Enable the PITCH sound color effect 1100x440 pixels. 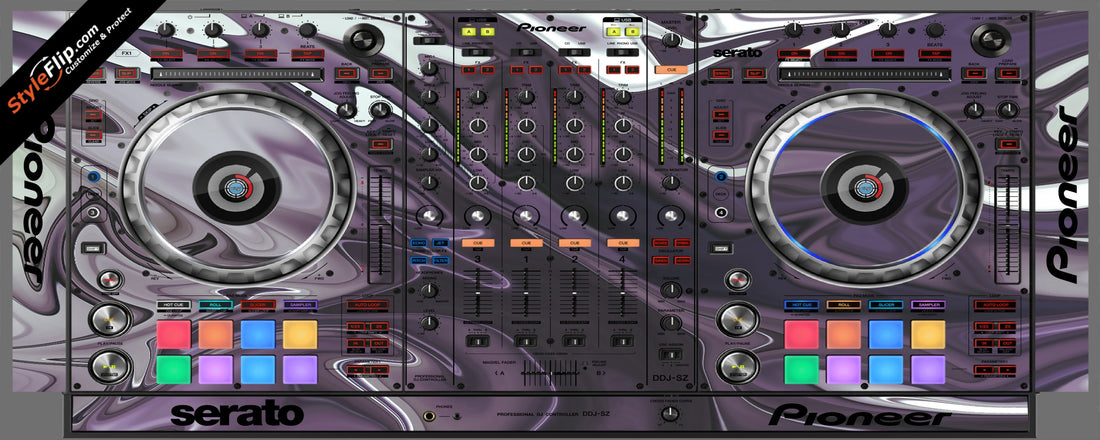tap(420, 260)
